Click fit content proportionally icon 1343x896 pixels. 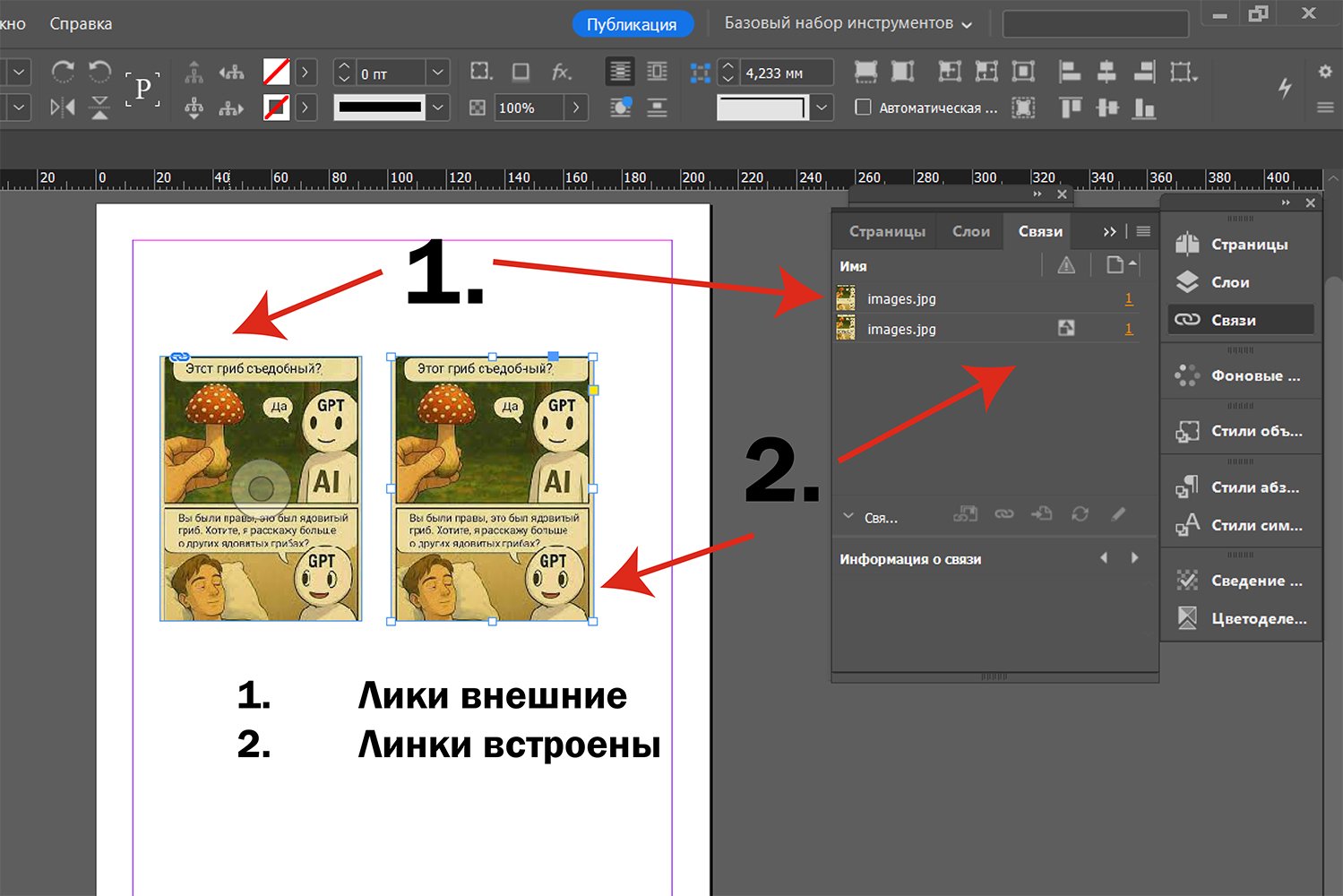click(902, 72)
